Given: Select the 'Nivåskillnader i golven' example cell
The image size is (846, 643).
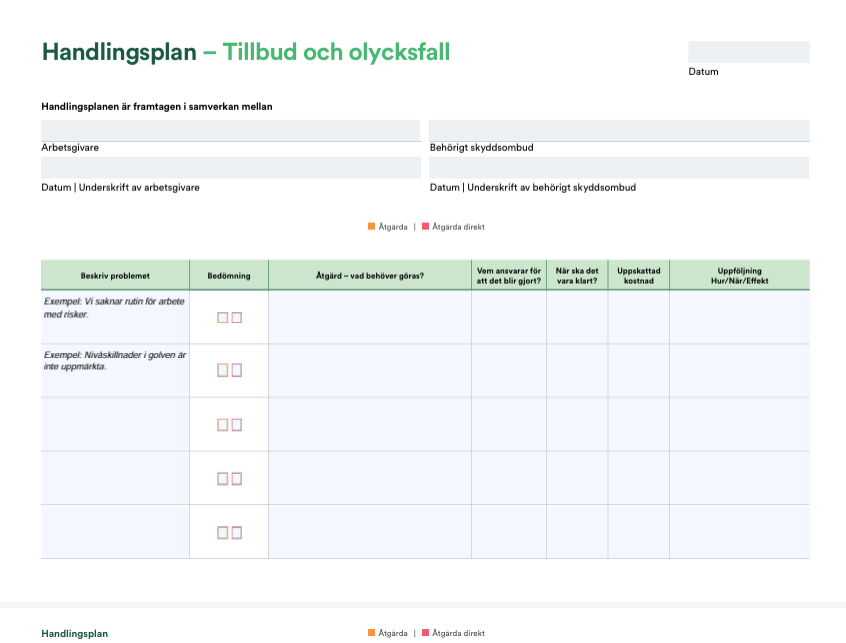Looking at the screenshot, I should (x=115, y=371).
